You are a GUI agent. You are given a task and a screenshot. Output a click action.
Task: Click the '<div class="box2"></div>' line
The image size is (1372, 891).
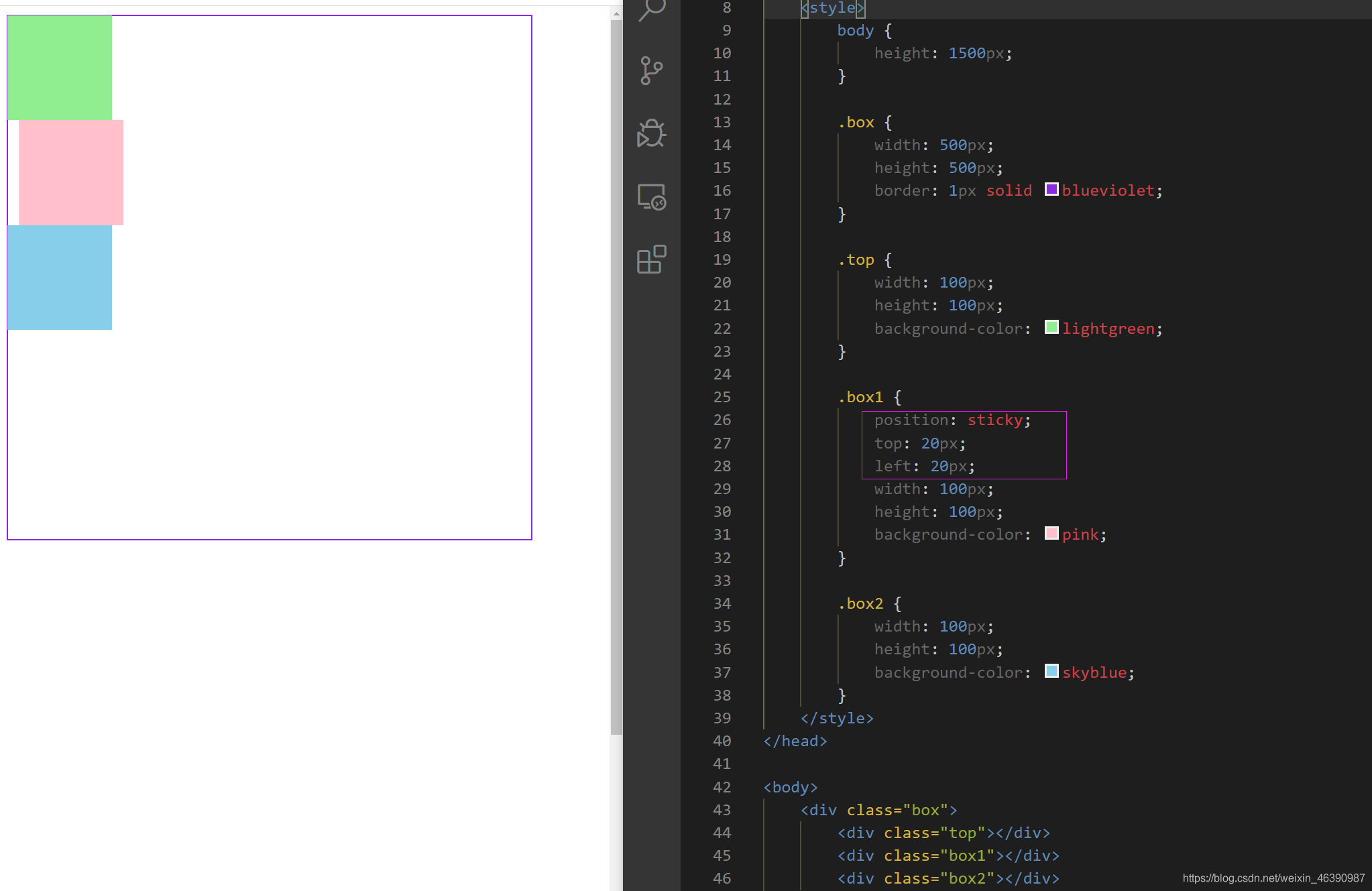point(948,878)
